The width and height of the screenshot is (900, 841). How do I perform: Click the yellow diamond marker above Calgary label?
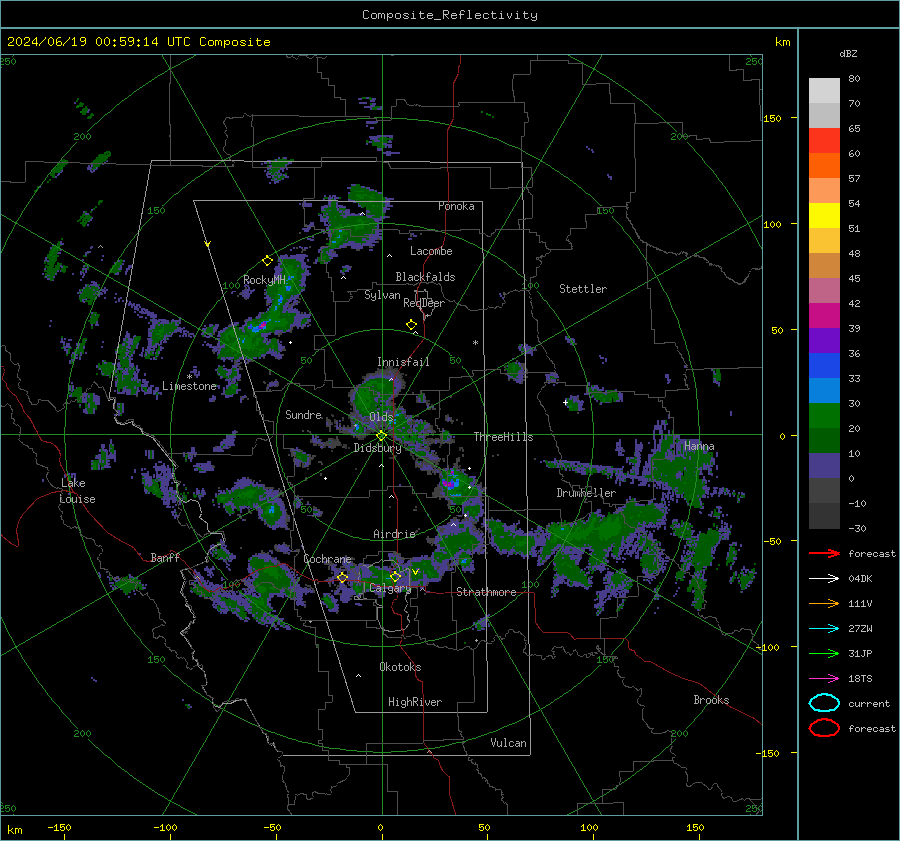tap(395, 576)
